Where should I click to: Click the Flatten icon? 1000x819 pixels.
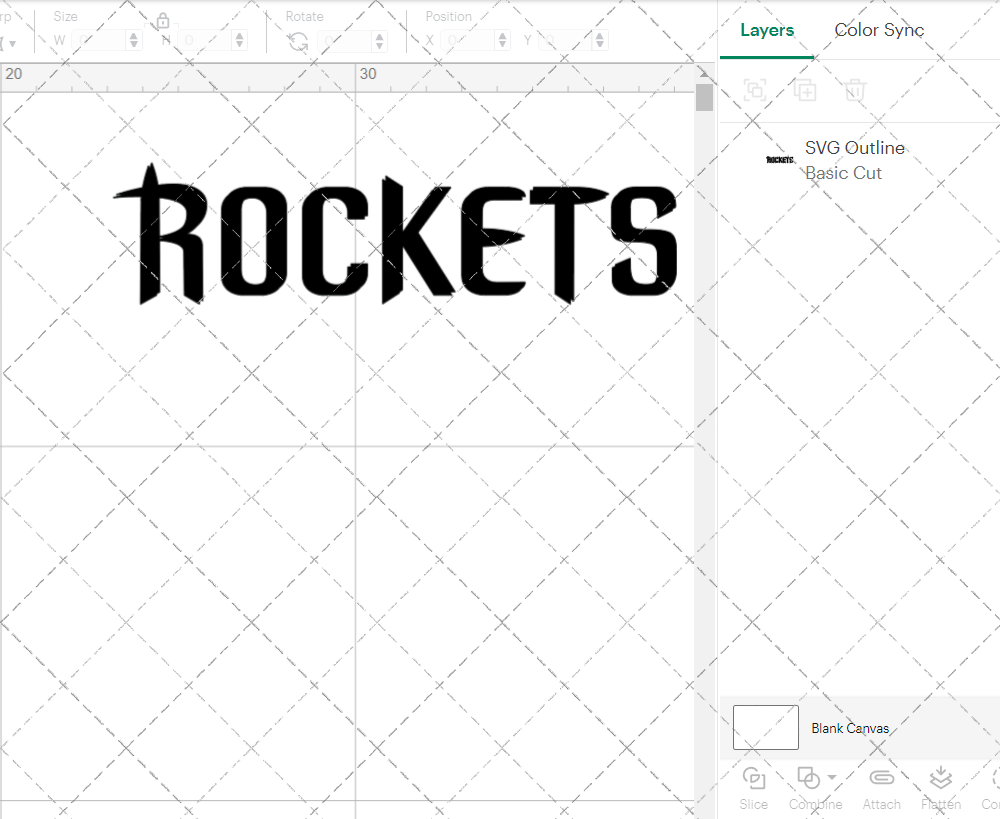click(x=940, y=778)
